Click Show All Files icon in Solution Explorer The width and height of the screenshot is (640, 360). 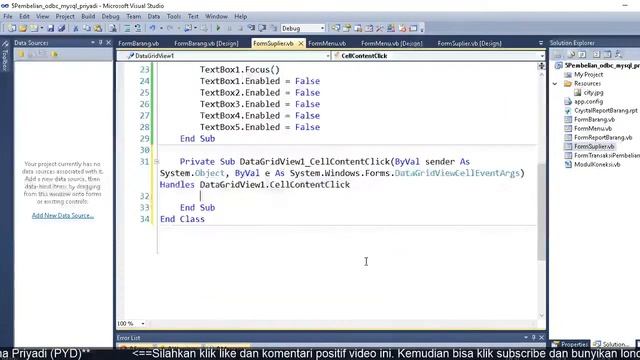(x=571, y=54)
